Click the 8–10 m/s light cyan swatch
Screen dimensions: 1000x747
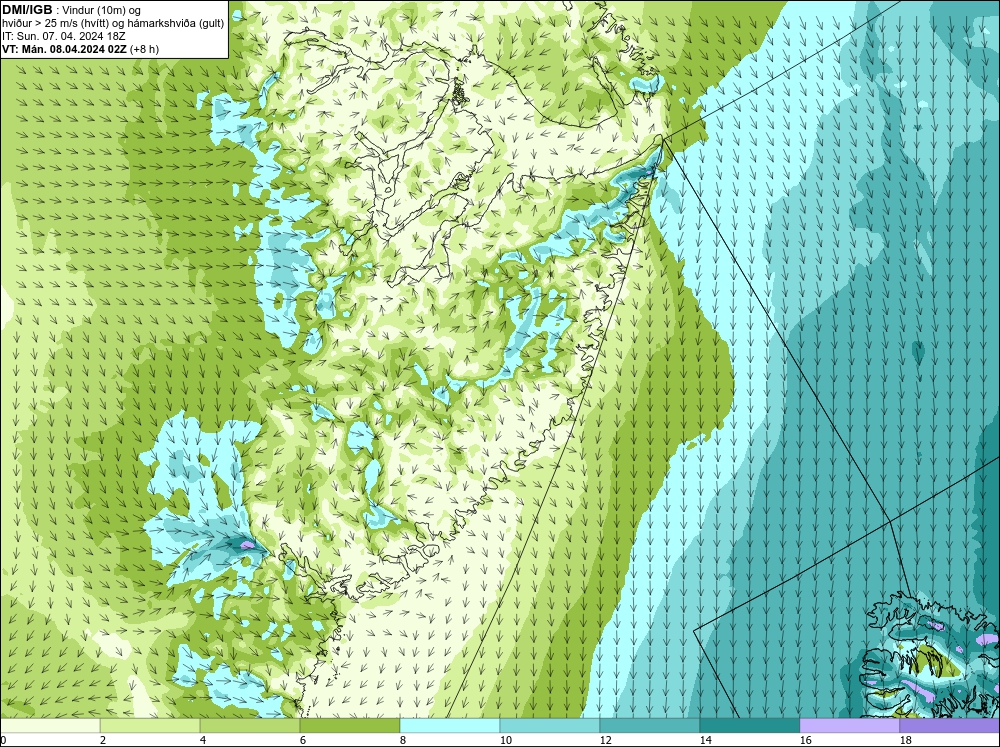[450, 726]
